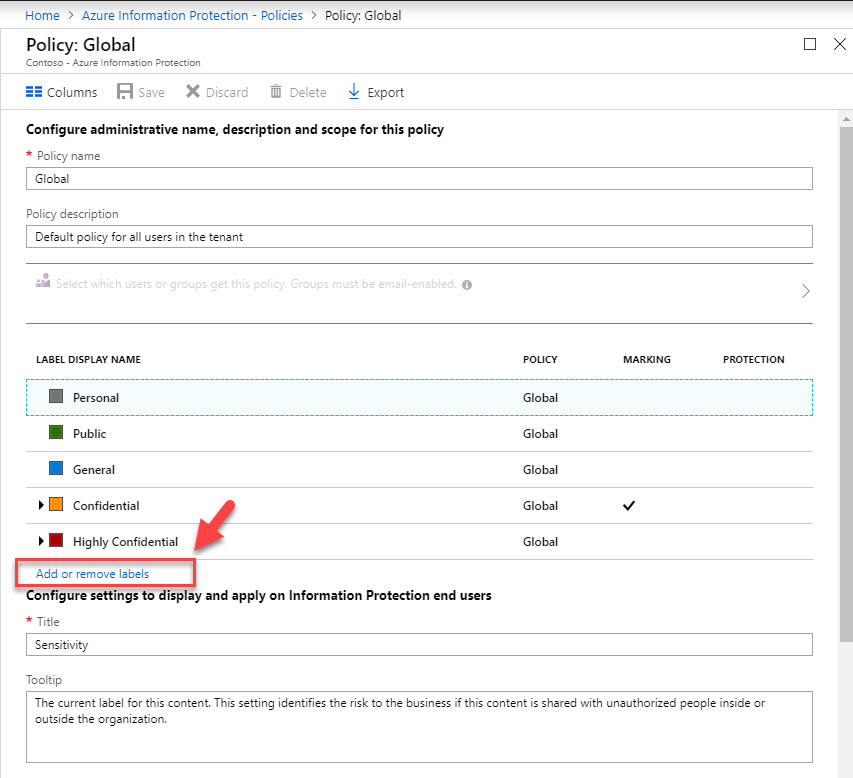Click the Policy: Global breadcrumb text
This screenshot has width=853, height=778.
363,15
